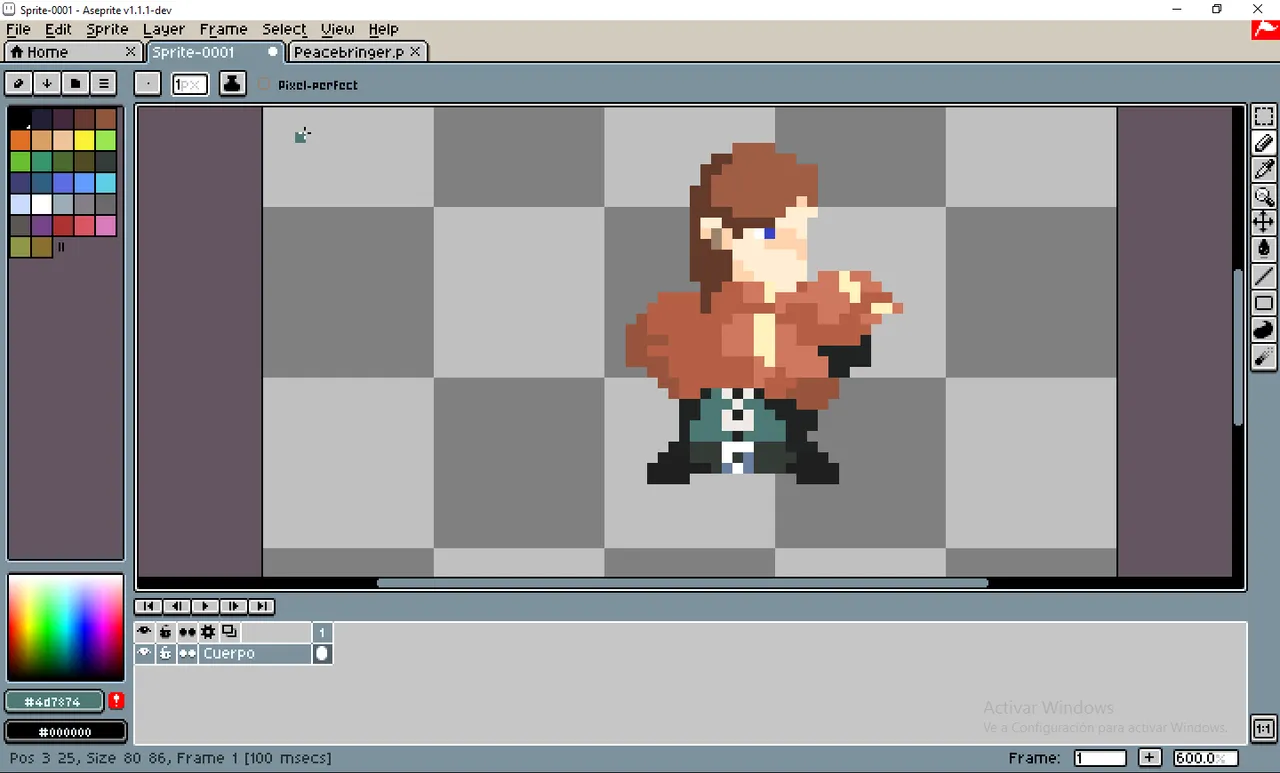This screenshot has width=1280, height=773.
Task: Click the background color #000000 box
Action: 65,732
